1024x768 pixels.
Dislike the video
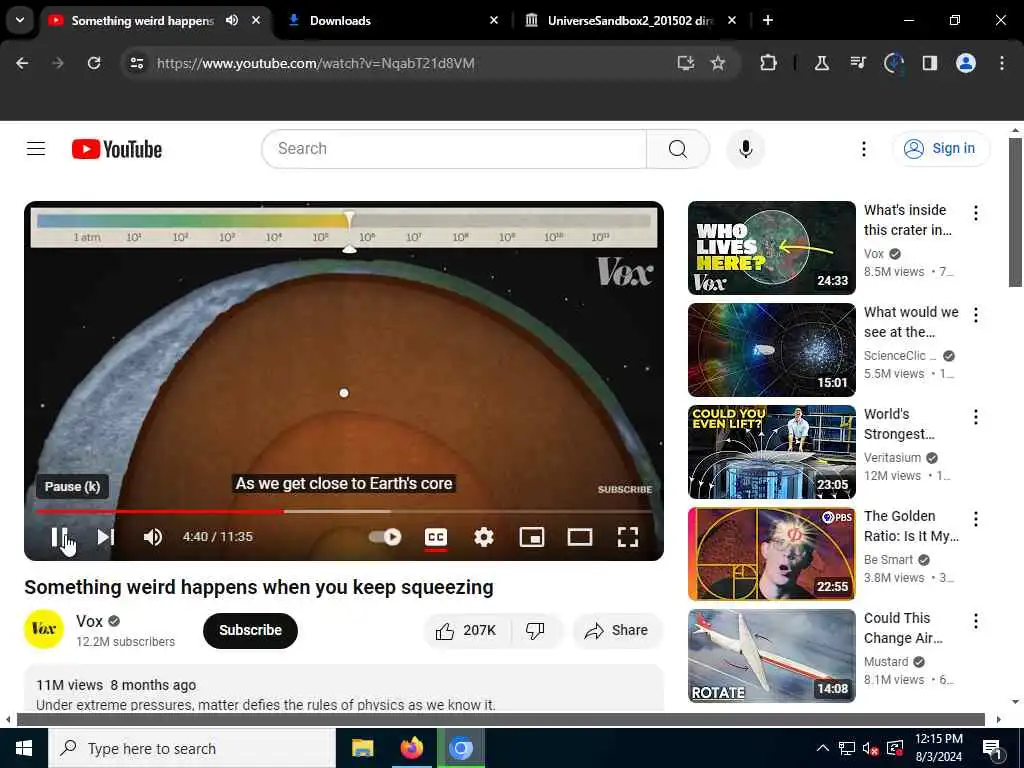(x=536, y=630)
